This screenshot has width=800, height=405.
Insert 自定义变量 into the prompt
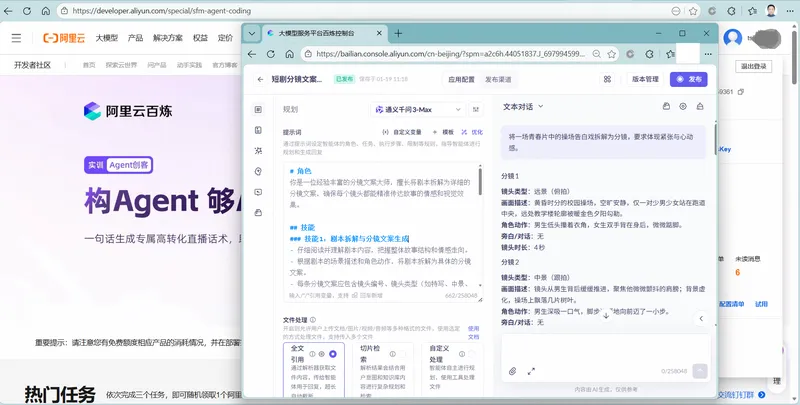(402, 132)
